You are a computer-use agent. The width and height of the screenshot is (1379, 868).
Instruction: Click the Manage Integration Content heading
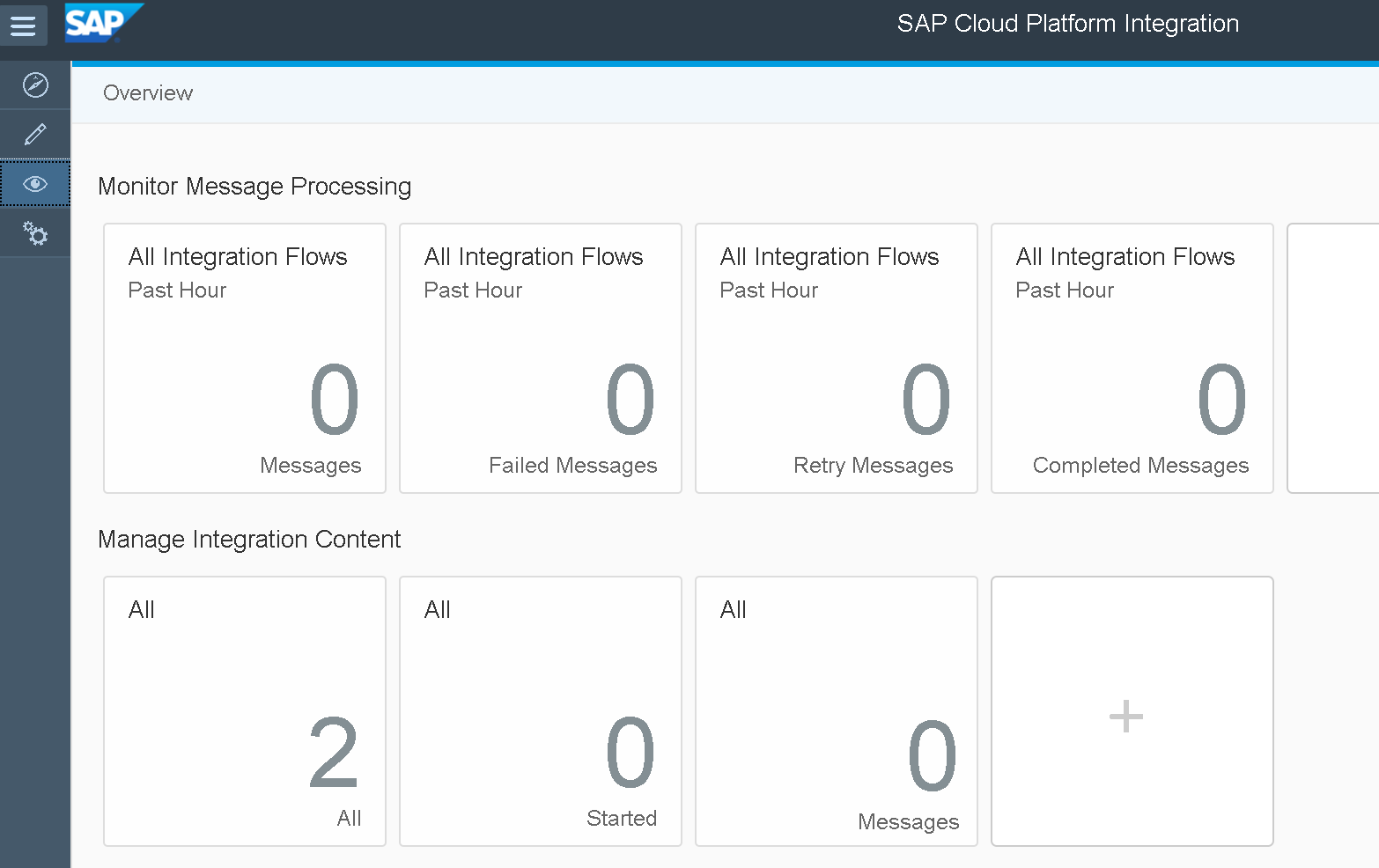coord(249,540)
